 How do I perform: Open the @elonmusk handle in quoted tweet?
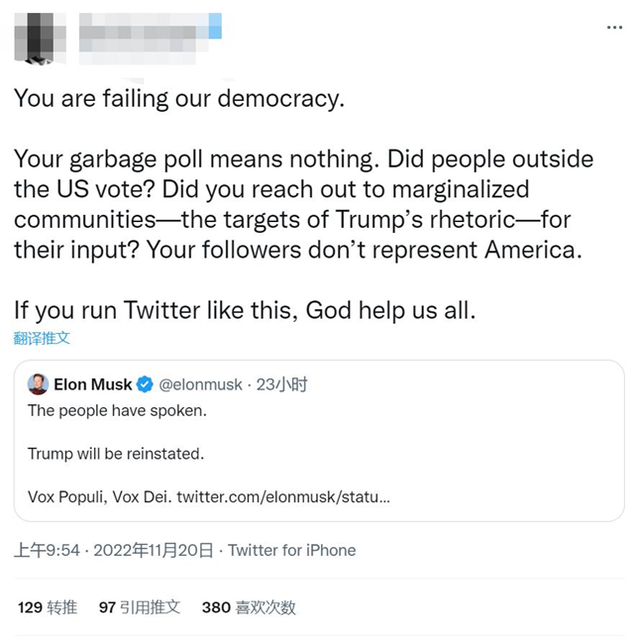(200, 385)
